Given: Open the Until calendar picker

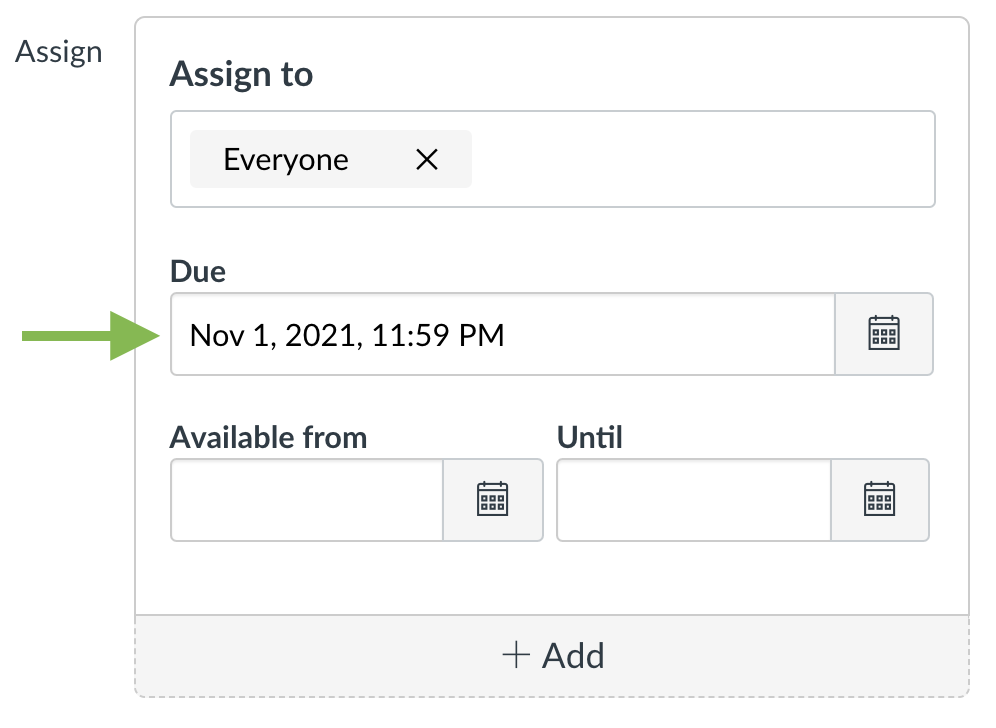Looking at the screenshot, I should click(879, 500).
